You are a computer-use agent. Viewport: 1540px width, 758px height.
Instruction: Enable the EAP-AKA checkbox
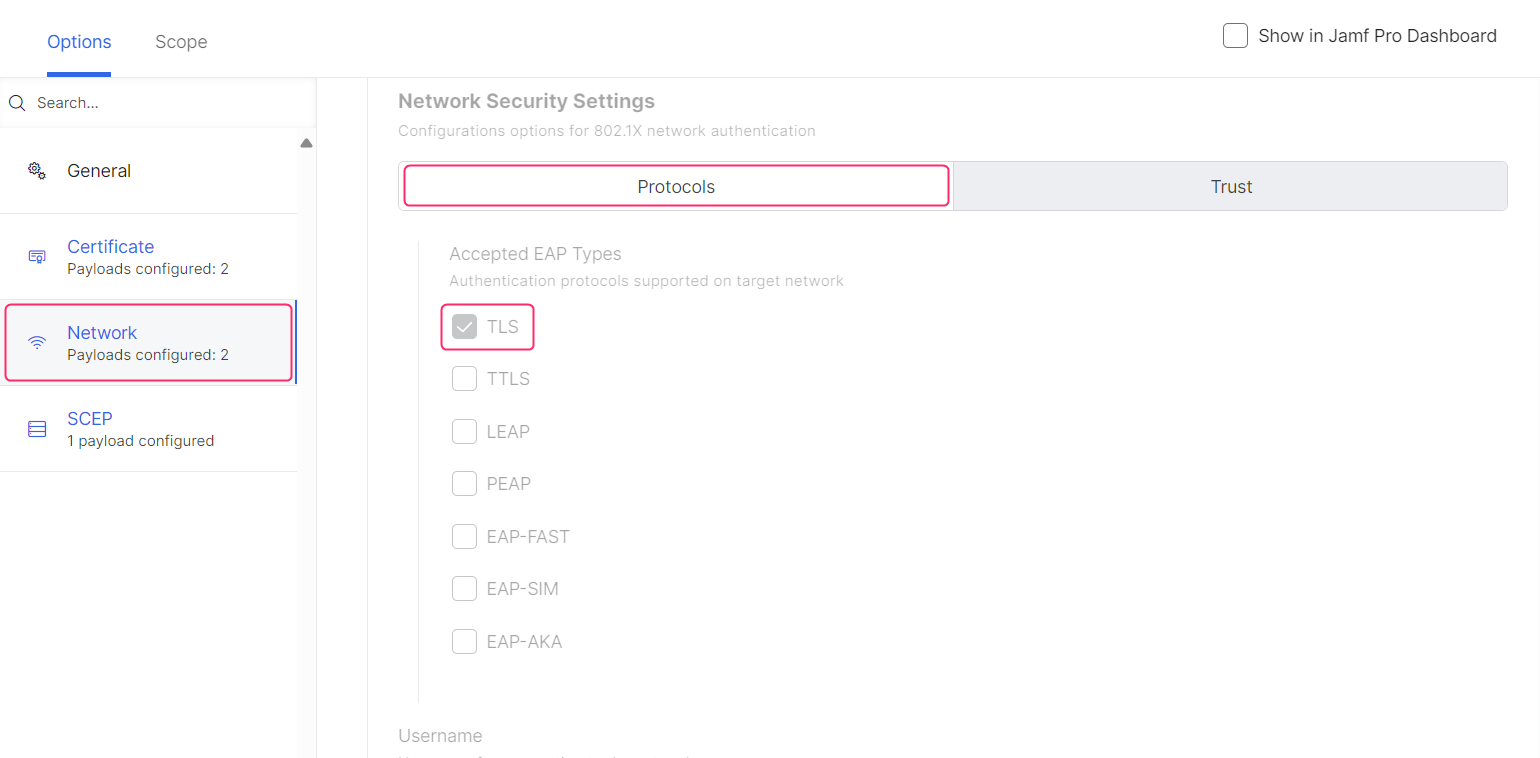464,642
